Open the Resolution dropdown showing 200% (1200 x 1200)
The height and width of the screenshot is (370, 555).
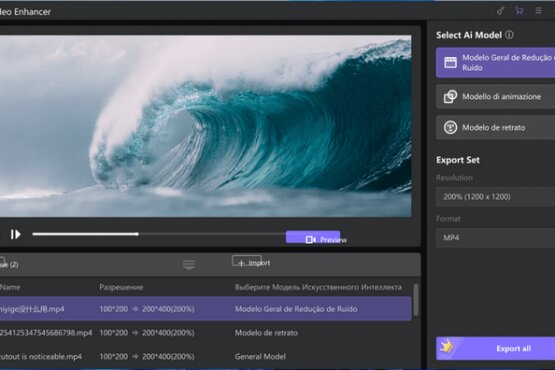(x=496, y=197)
